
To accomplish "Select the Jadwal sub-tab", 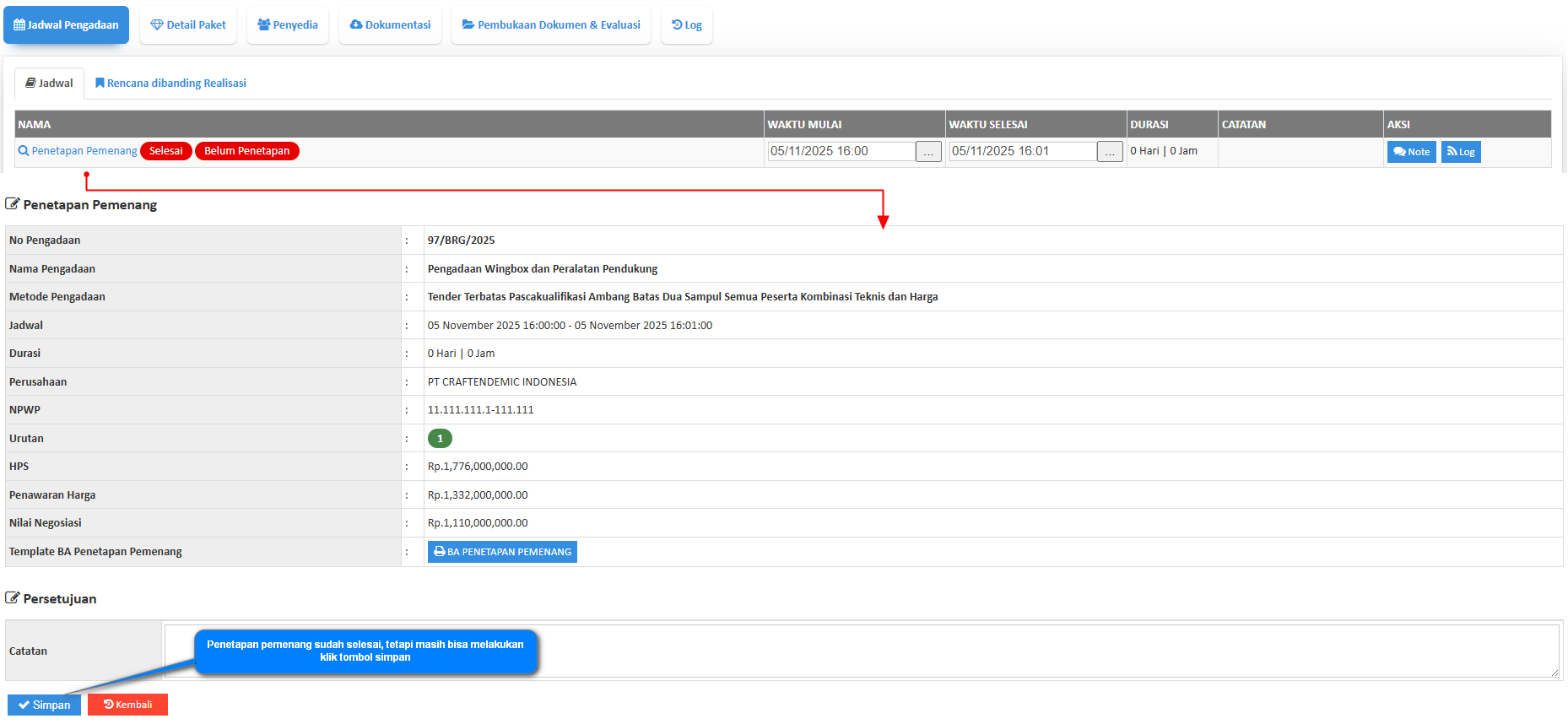I will (49, 84).
